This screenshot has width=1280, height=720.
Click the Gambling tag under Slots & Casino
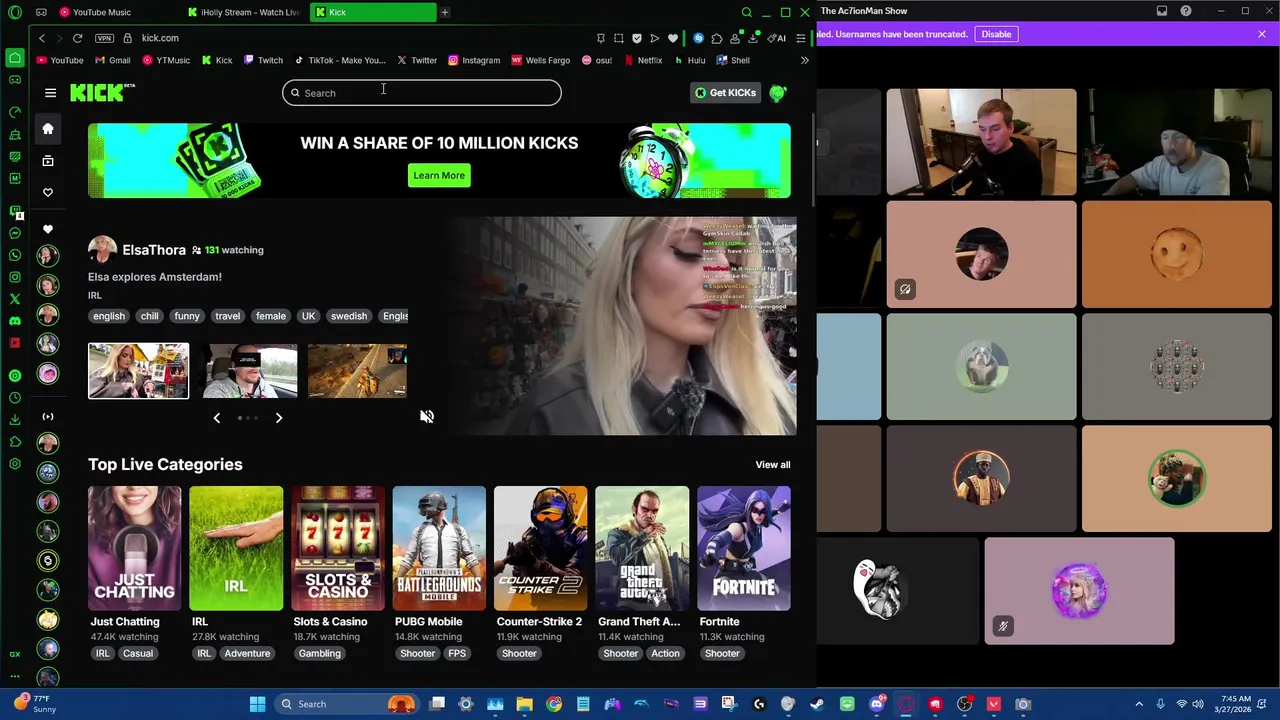point(320,654)
